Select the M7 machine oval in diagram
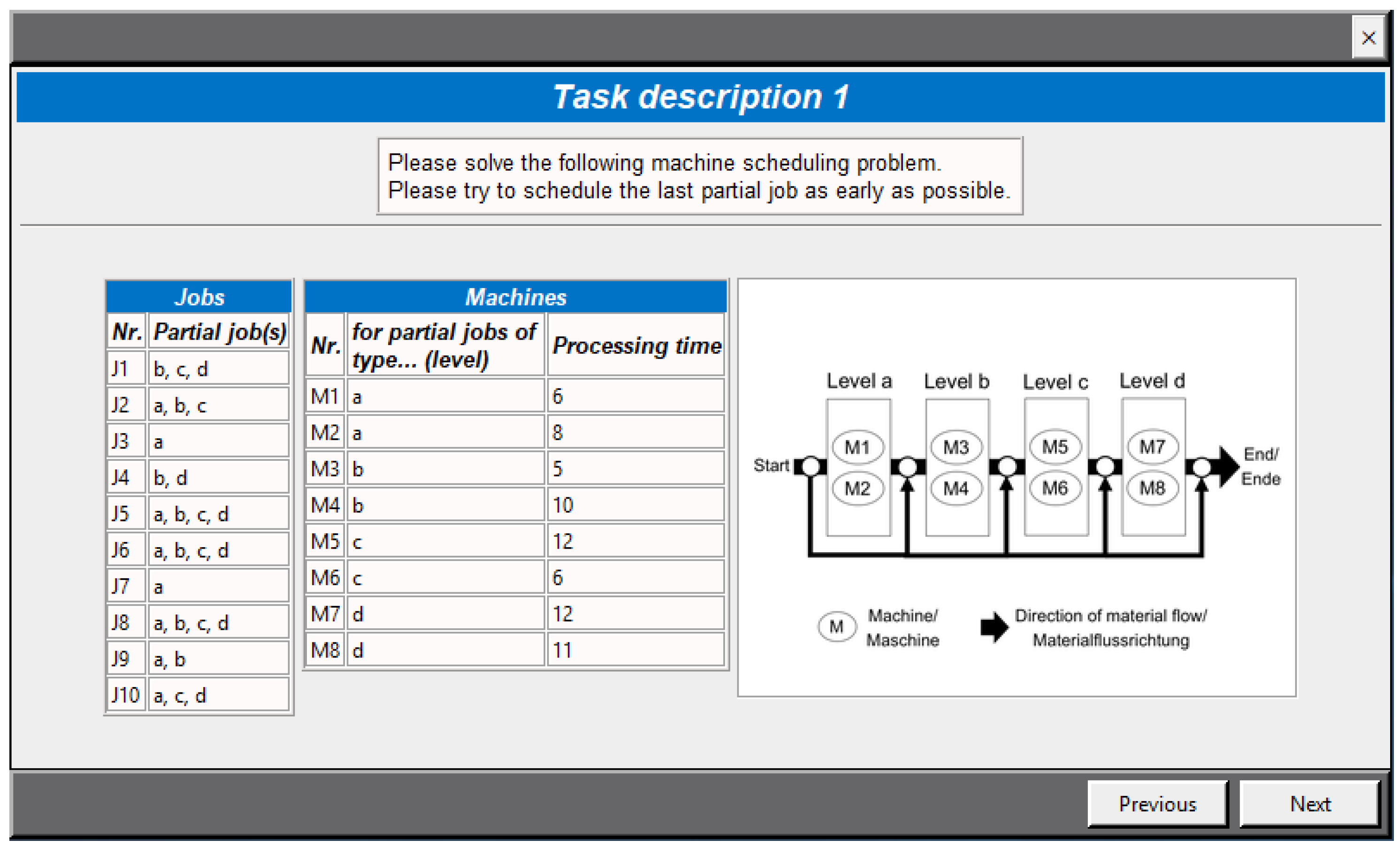This screenshot has height=855, width=1400. pos(1153,447)
